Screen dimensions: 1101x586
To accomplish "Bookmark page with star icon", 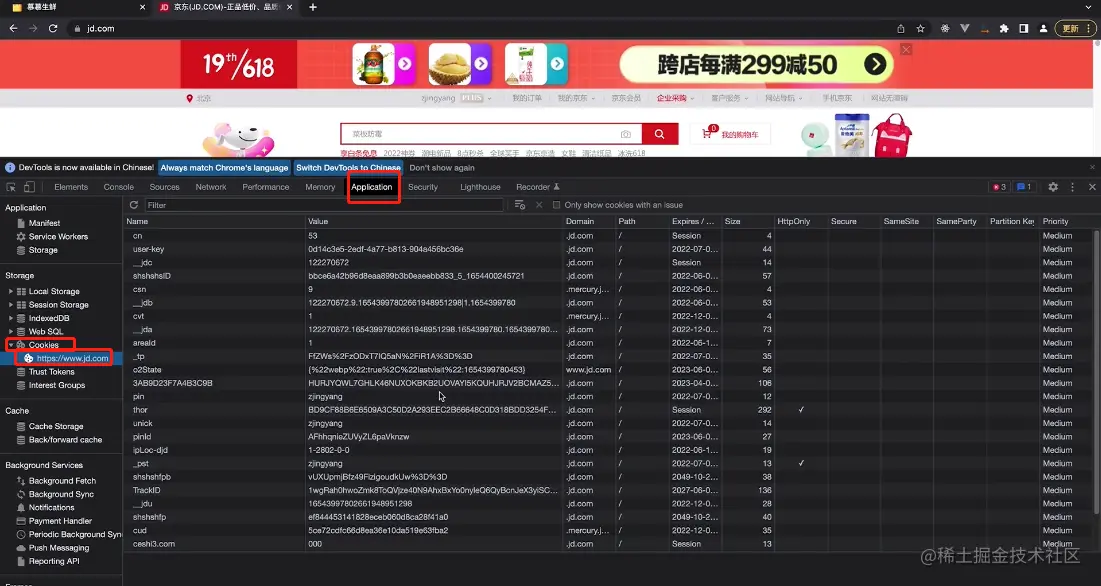I will [x=921, y=29].
